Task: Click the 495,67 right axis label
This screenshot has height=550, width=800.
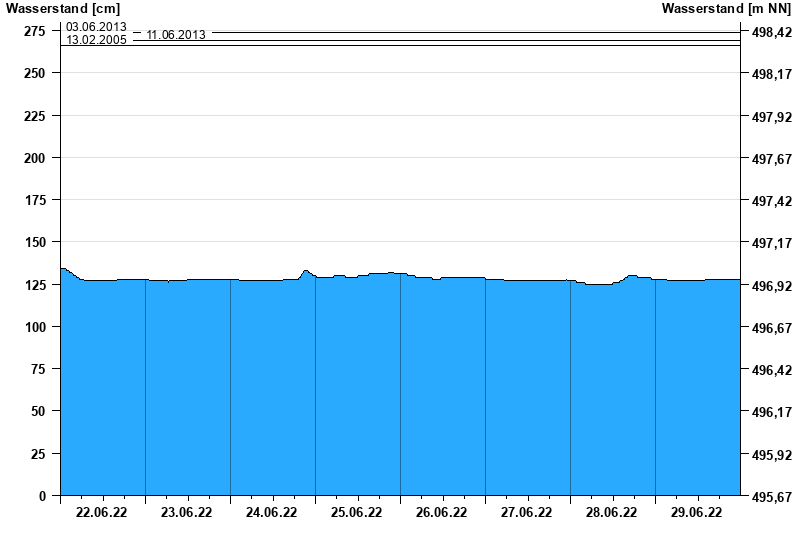Action: [770, 497]
